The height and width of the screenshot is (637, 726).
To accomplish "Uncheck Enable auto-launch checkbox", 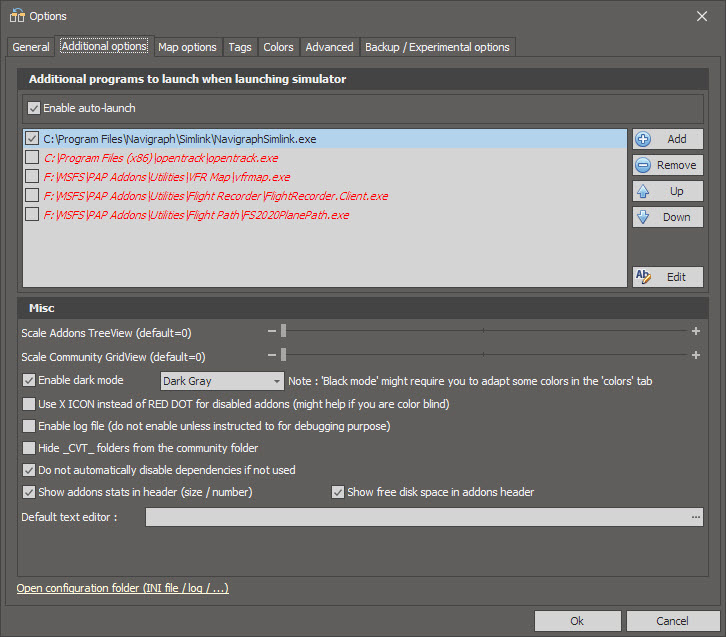I will click(x=34, y=108).
